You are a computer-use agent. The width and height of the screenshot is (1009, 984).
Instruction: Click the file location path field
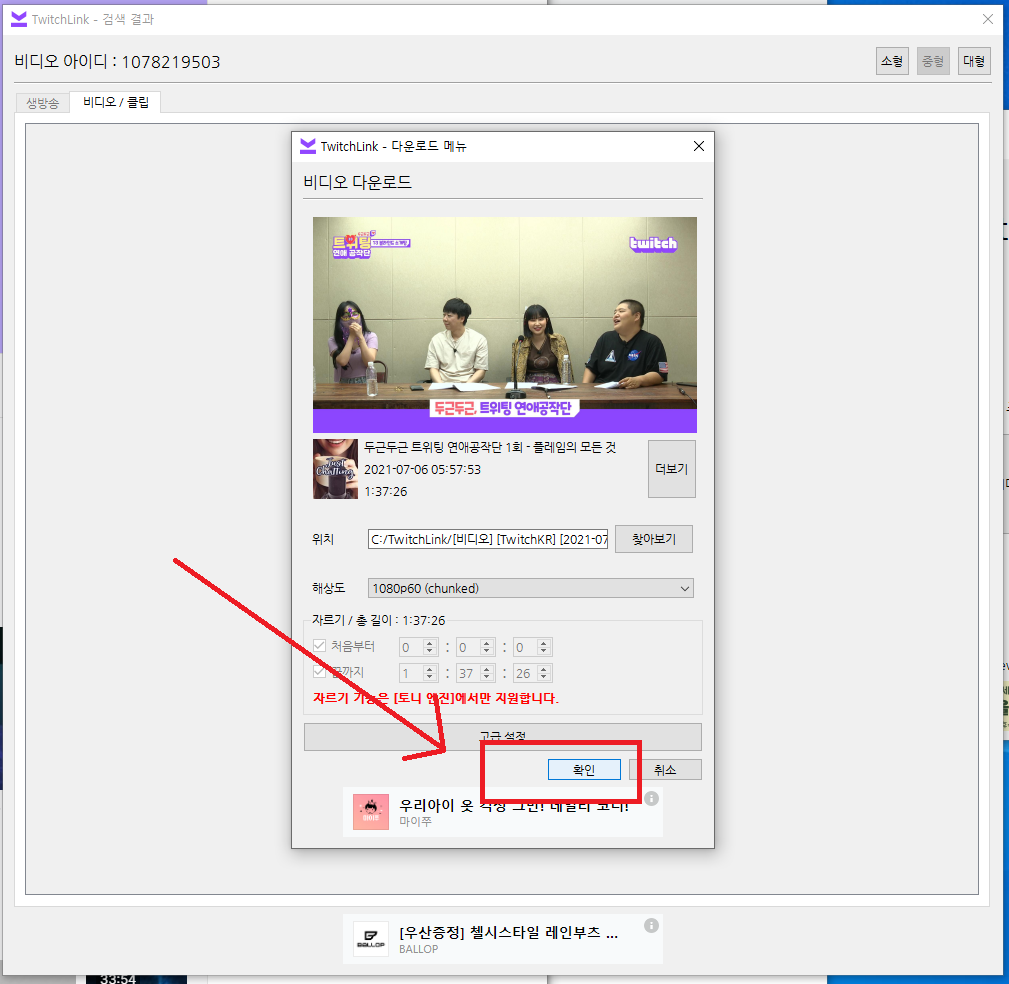(488, 539)
